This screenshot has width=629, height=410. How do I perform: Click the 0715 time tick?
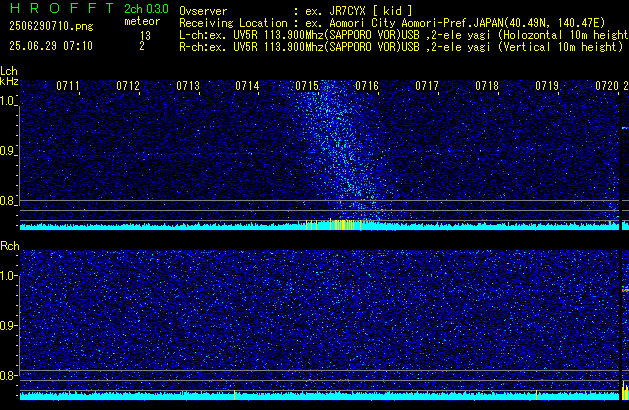pos(307,86)
